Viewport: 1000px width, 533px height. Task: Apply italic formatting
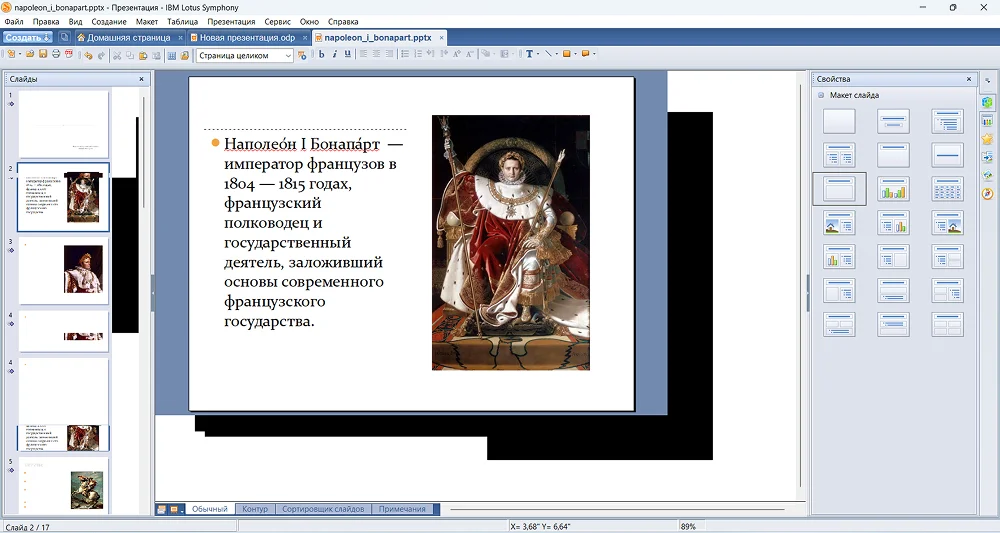coord(334,55)
